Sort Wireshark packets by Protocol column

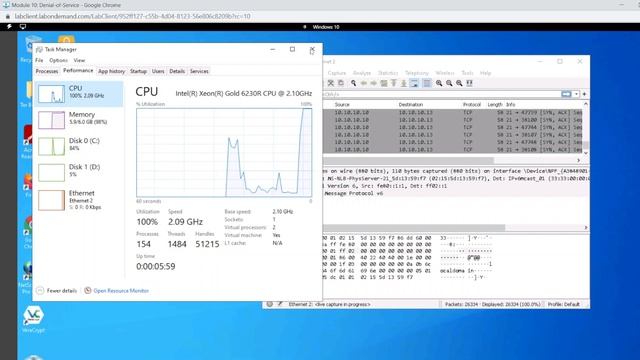(x=472, y=105)
